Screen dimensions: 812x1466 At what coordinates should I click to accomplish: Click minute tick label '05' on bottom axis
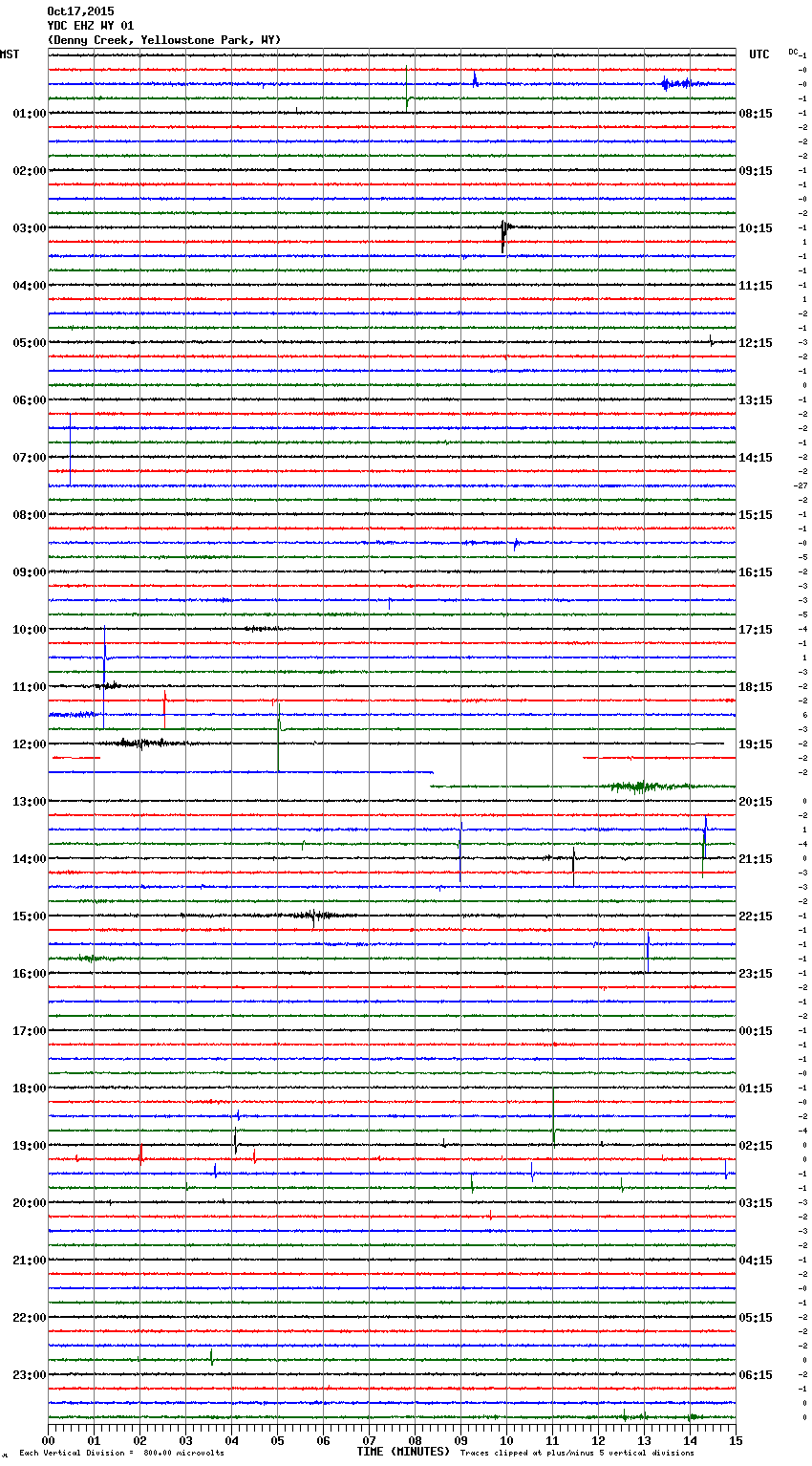click(277, 1440)
